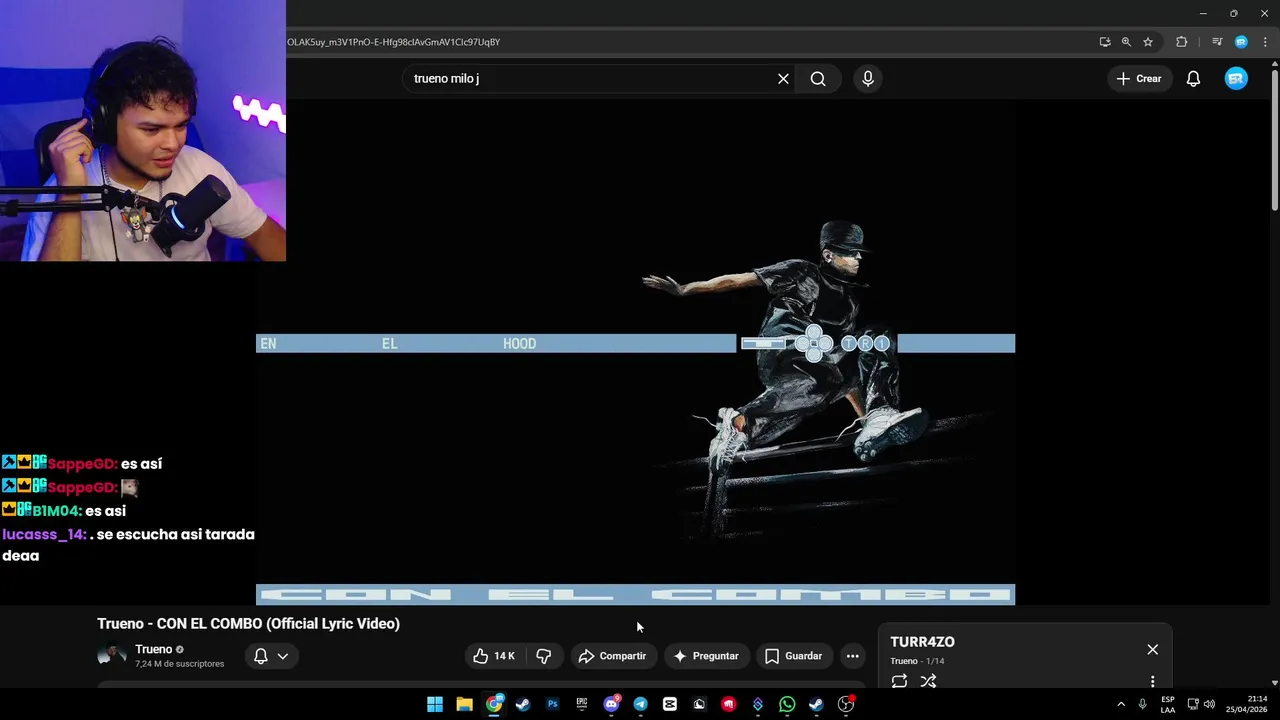Click the TURR4ZO playlist title
Viewport: 1280px width, 720px height.
pyautogui.click(x=922, y=642)
